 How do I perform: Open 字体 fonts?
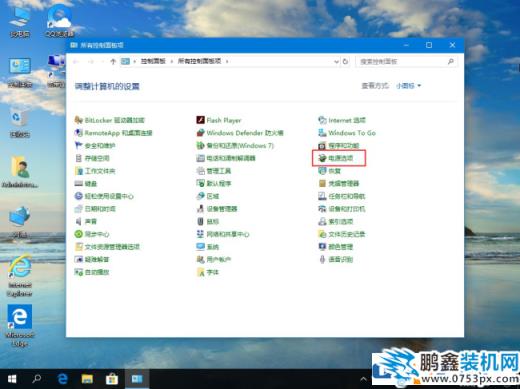click(x=208, y=272)
